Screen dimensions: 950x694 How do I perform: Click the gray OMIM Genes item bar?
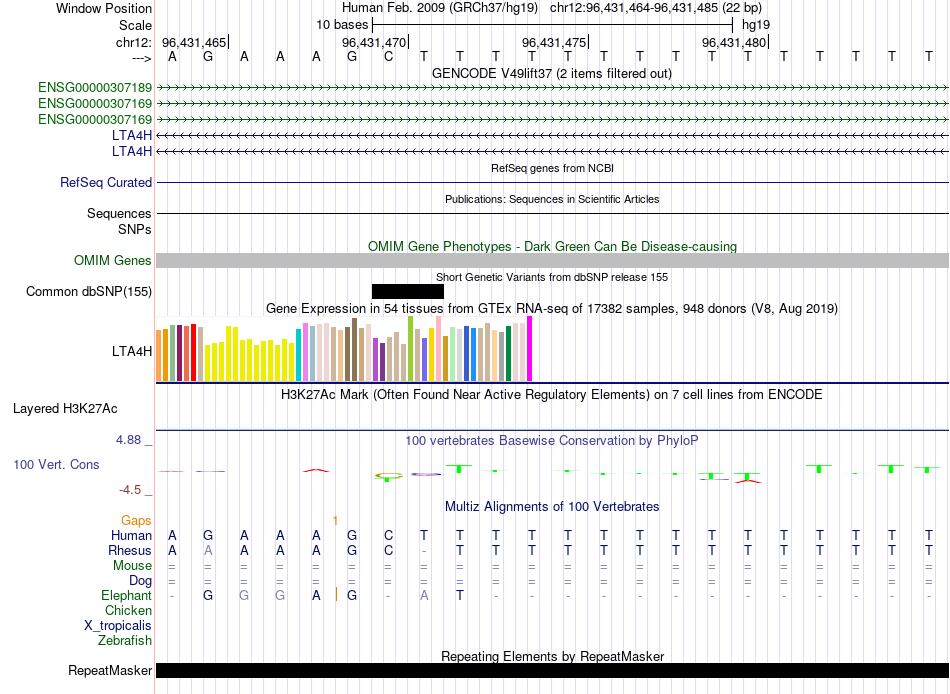[x=553, y=261]
